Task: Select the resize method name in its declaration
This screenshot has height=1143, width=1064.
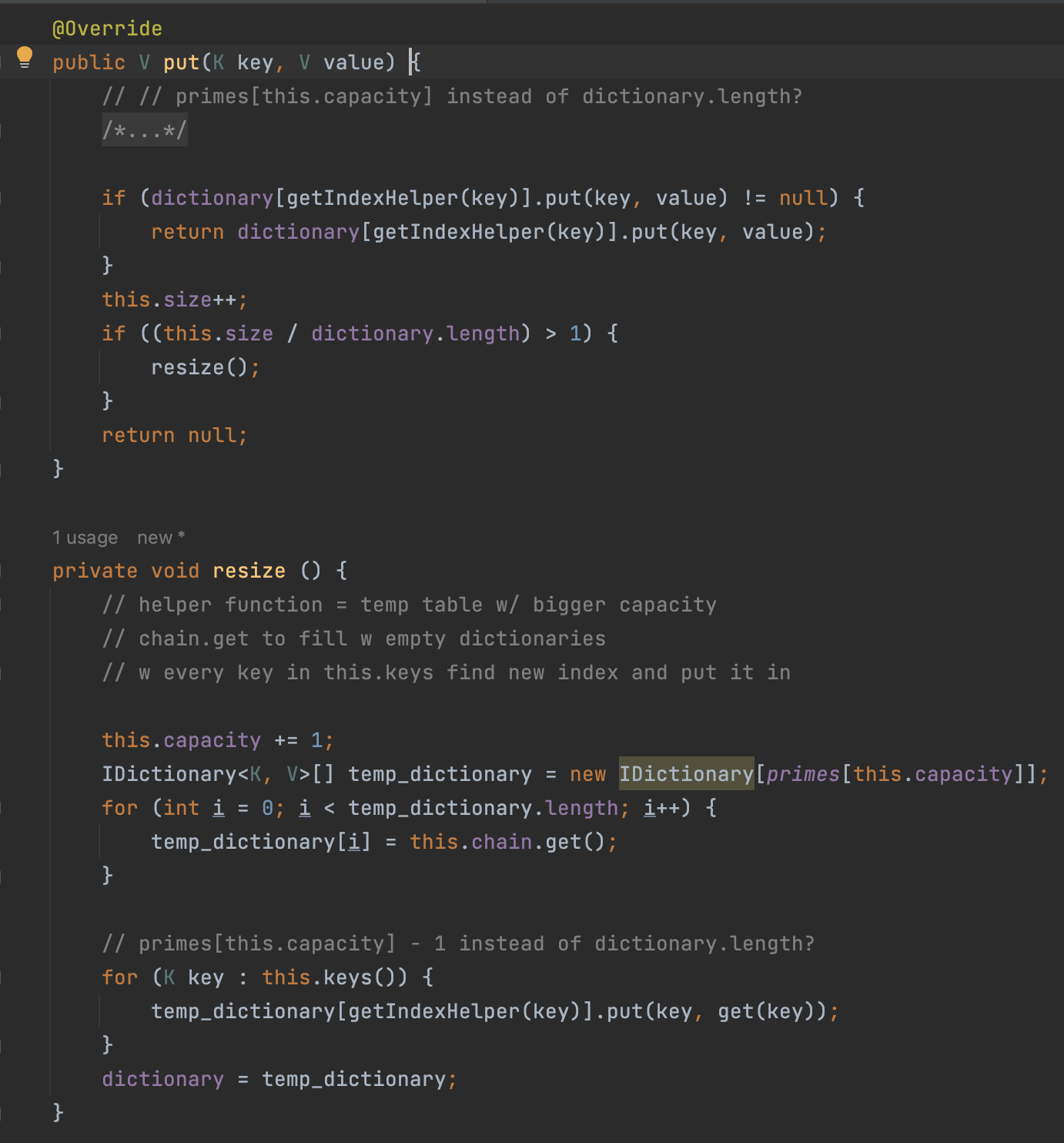Action: coord(249,571)
